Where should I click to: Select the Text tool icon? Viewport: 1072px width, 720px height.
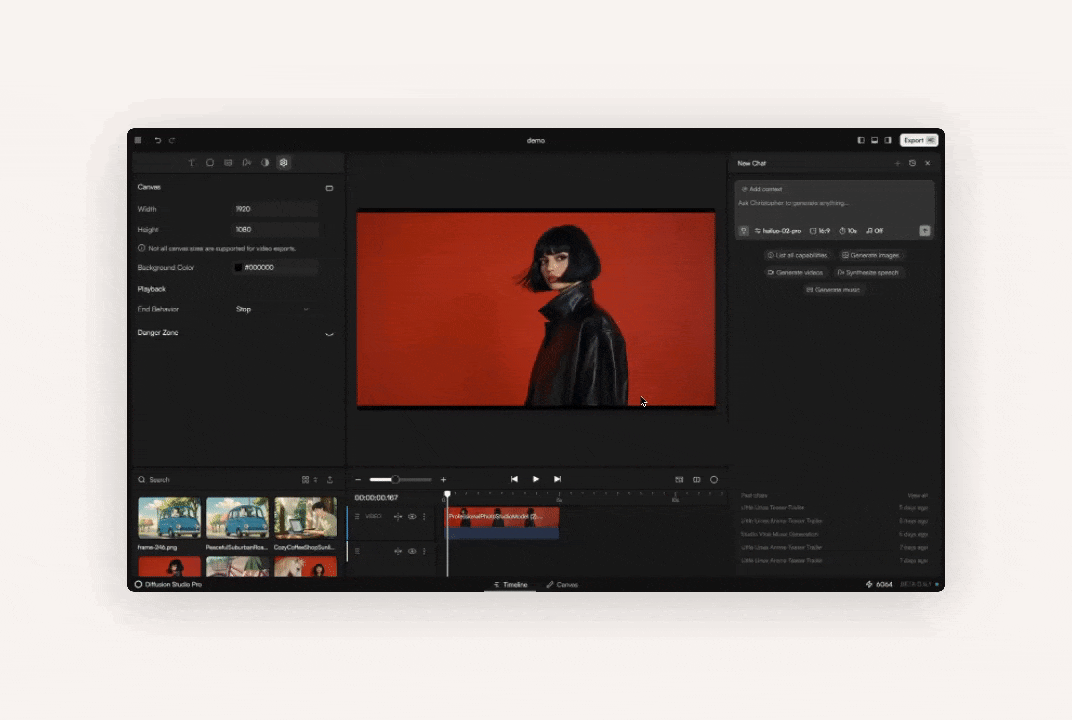coord(191,163)
